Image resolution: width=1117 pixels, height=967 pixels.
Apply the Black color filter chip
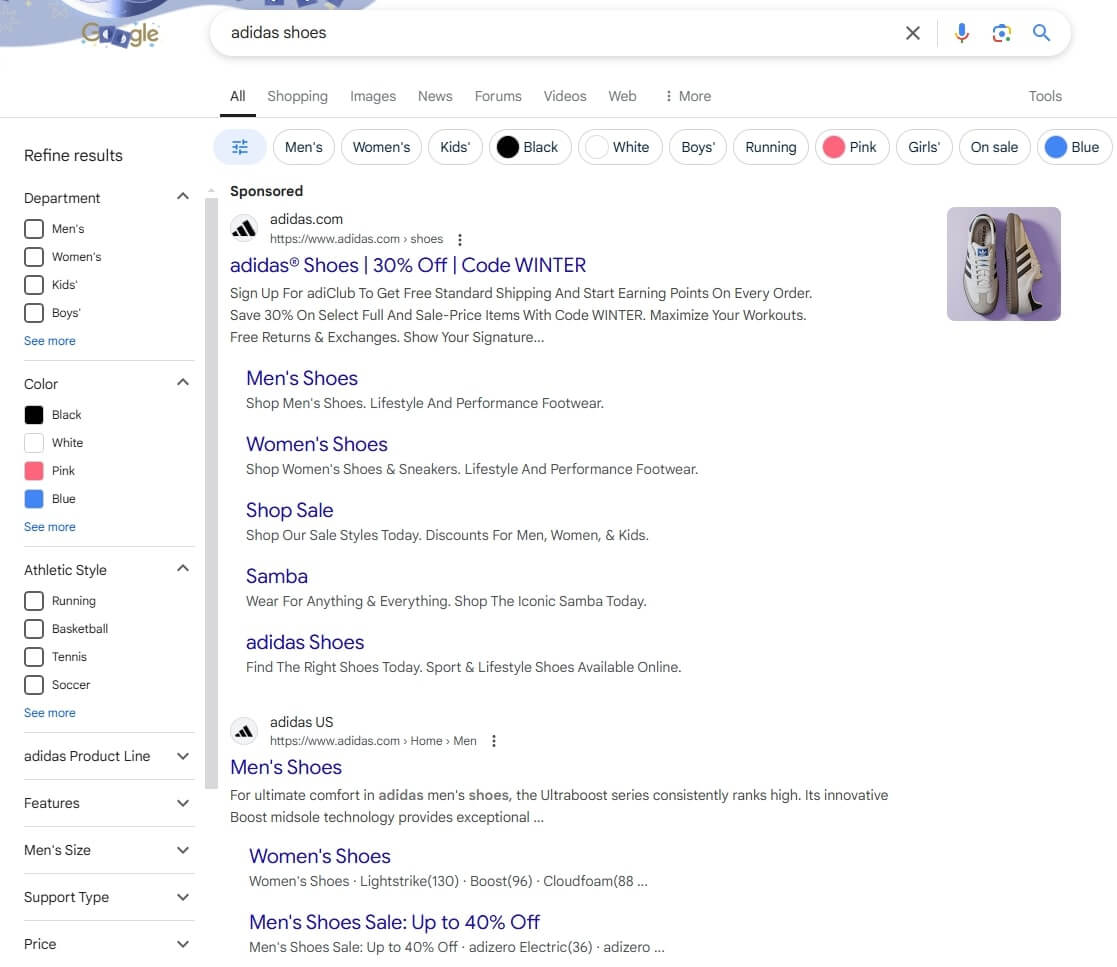pyautogui.click(x=530, y=148)
